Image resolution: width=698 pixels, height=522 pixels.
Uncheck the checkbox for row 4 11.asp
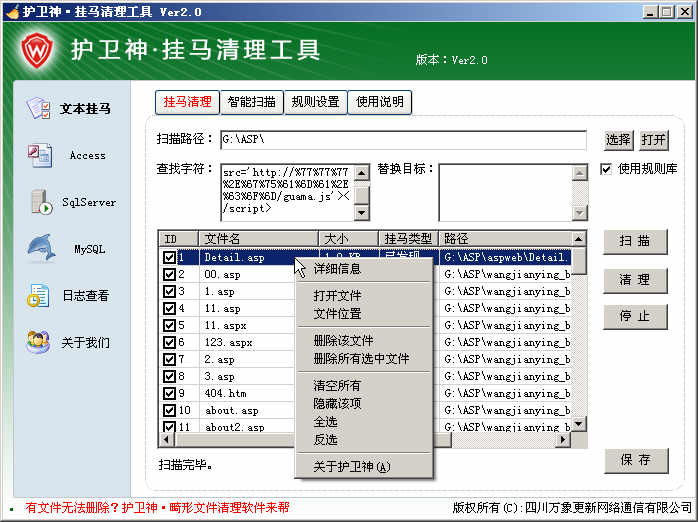[x=169, y=308]
